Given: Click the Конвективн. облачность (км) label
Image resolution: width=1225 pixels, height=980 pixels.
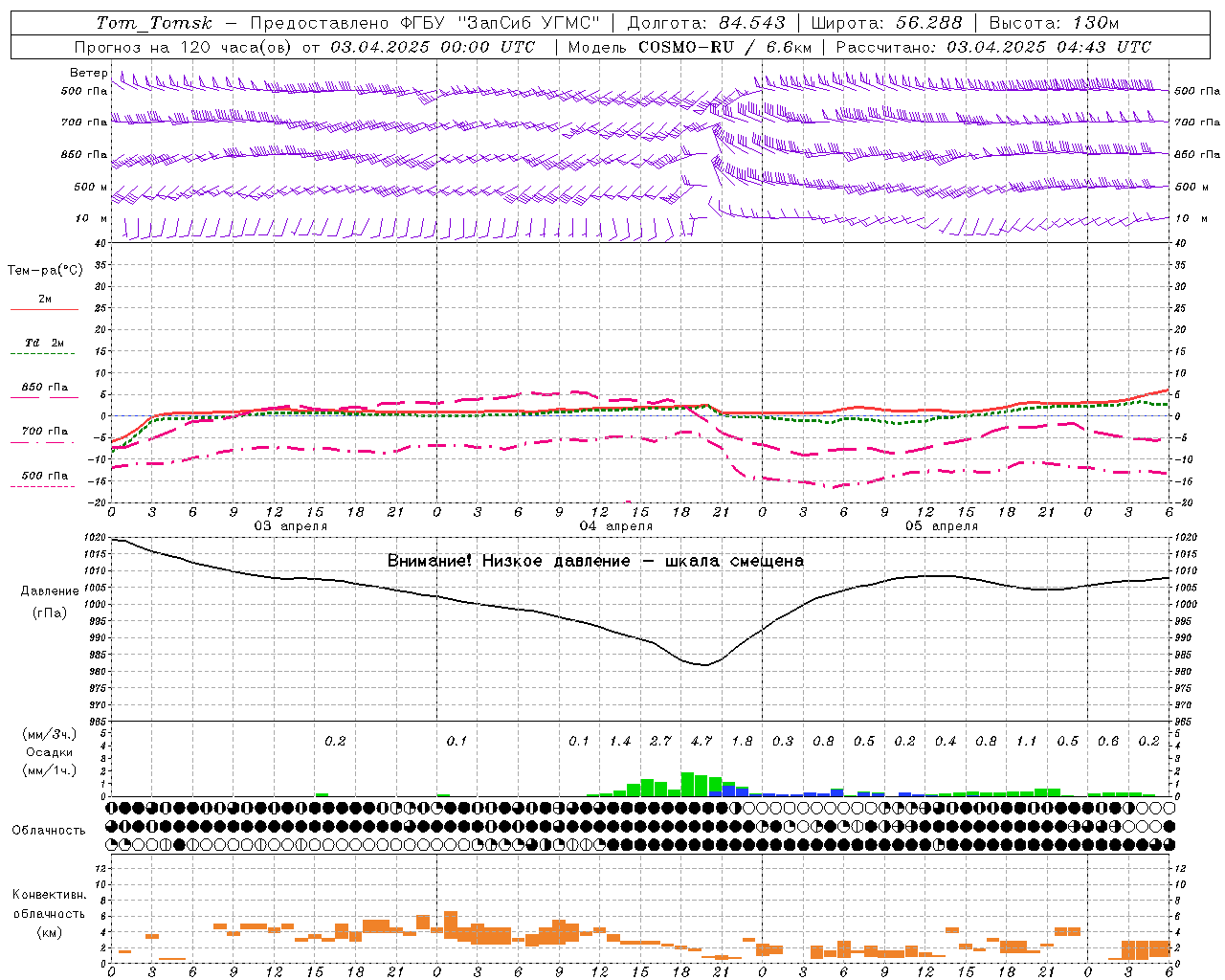Looking at the screenshot, I should click(49, 913).
